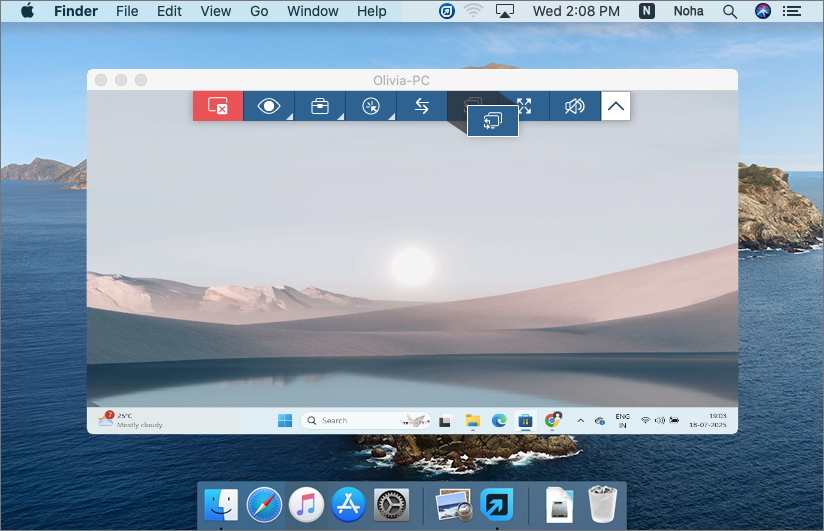The image size is (824, 531).
Task: Open File Explorer in the Windows taskbar
Action: (x=473, y=421)
